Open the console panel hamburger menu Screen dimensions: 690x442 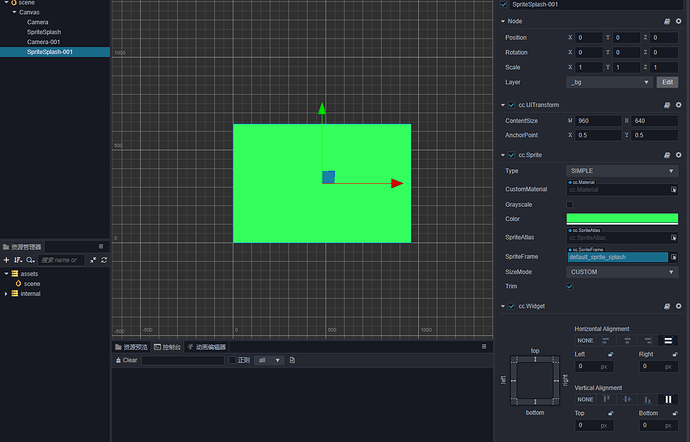pyautogui.click(x=484, y=346)
